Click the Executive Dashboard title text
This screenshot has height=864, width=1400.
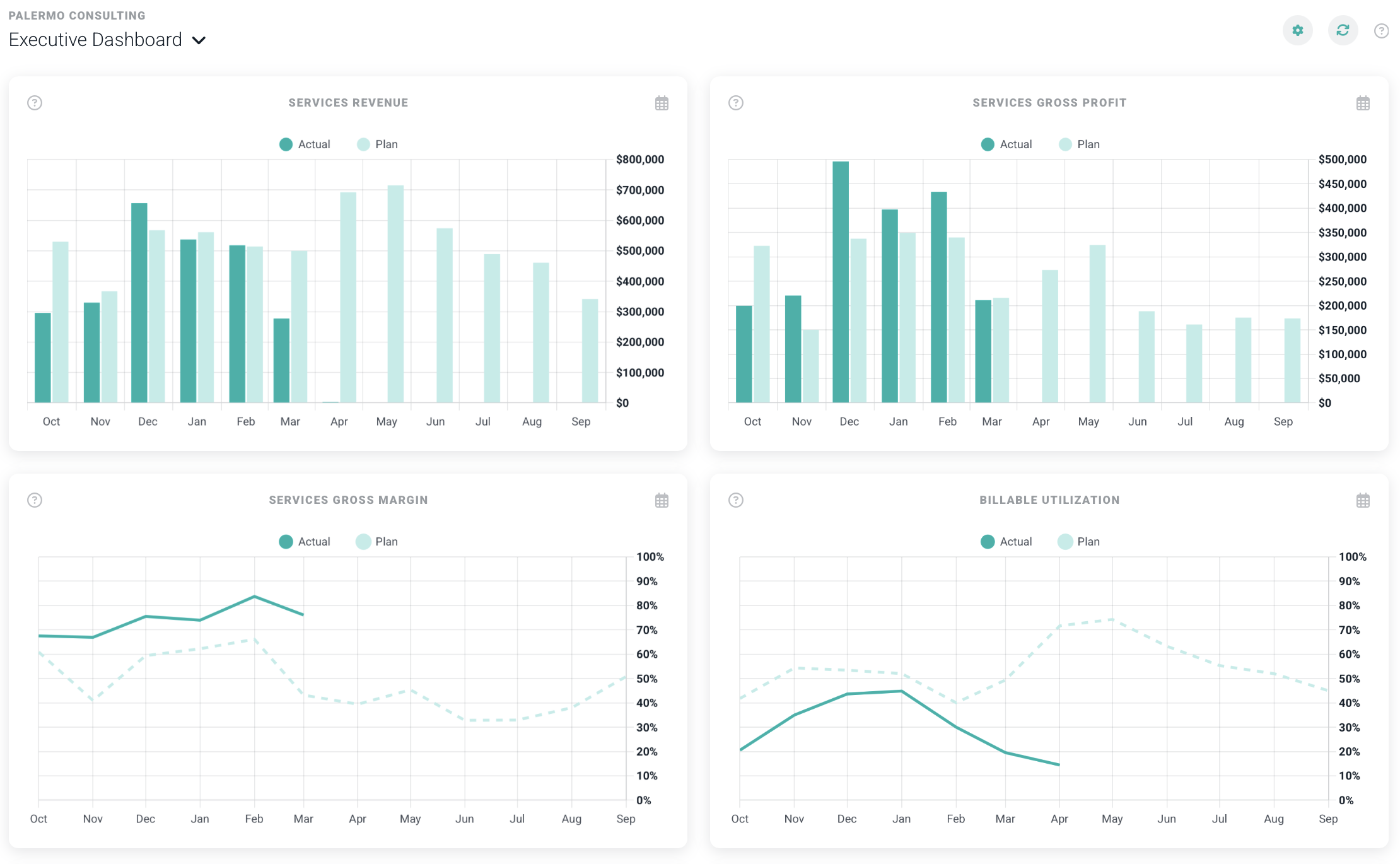click(95, 40)
